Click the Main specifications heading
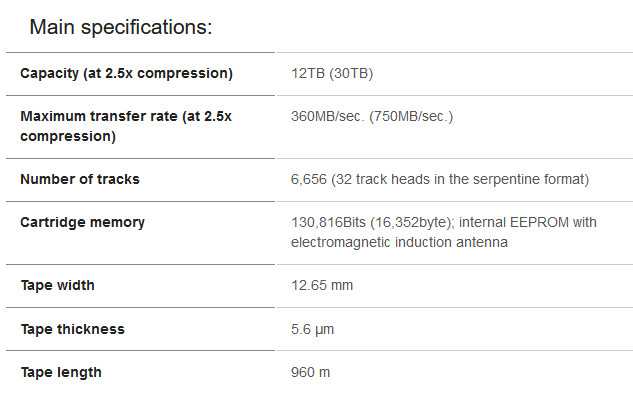 (x=121, y=27)
